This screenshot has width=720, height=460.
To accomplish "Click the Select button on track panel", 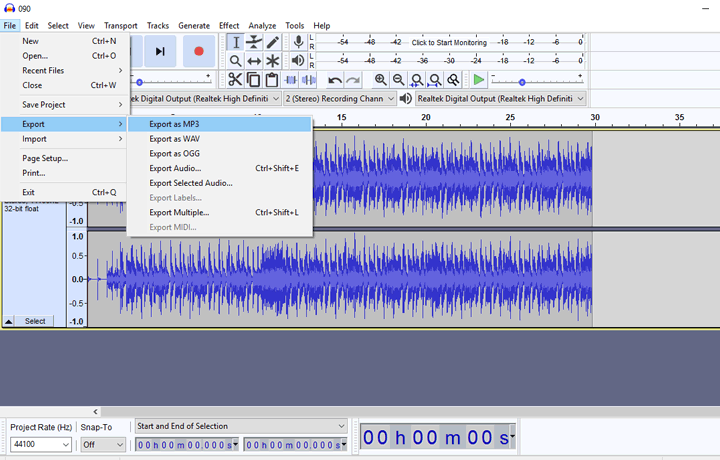I will pyautogui.click(x=35, y=321).
